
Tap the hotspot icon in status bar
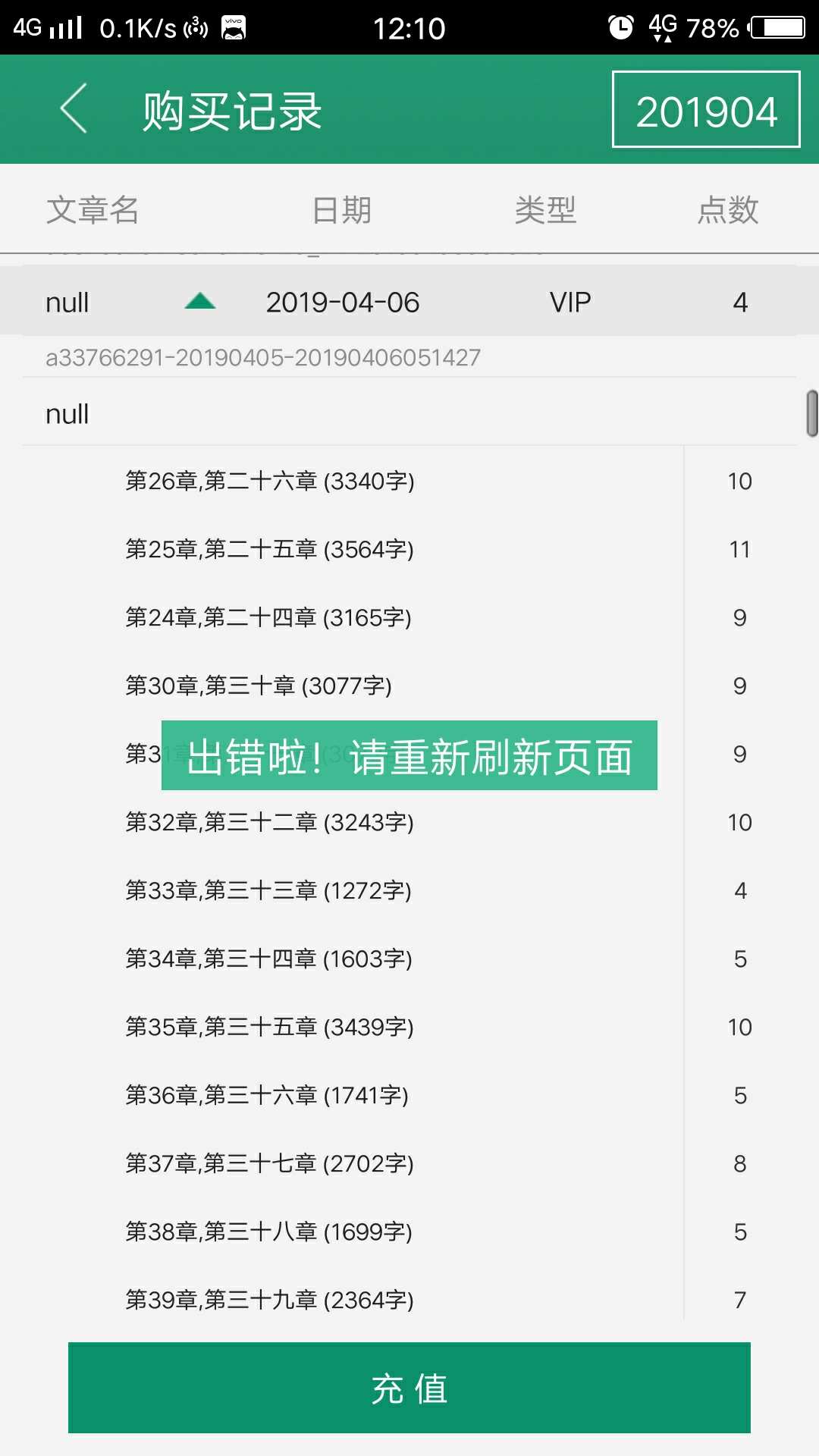pyautogui.click(x=196, y=28)
